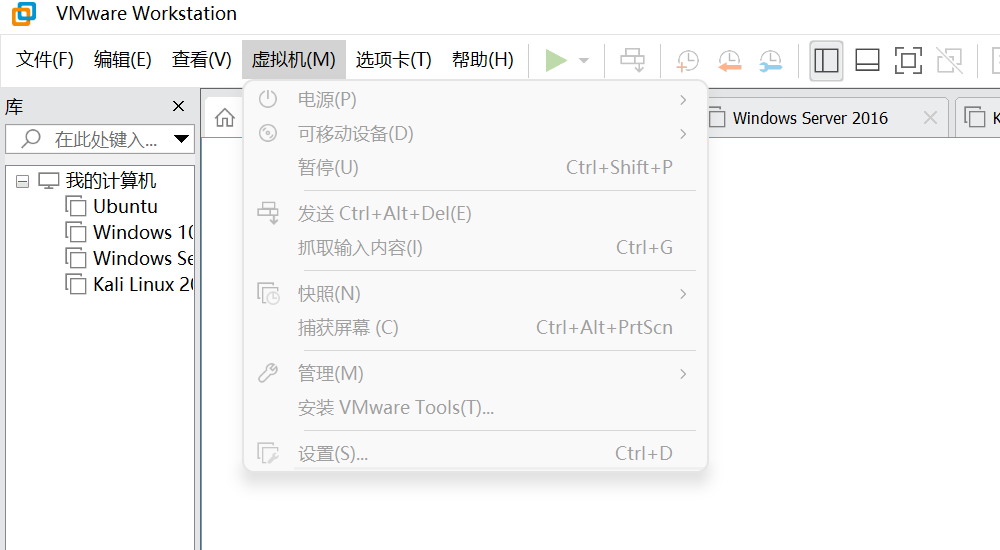
Task: Select Ubuntu in the library tree
Action: (x=125, y=207)
